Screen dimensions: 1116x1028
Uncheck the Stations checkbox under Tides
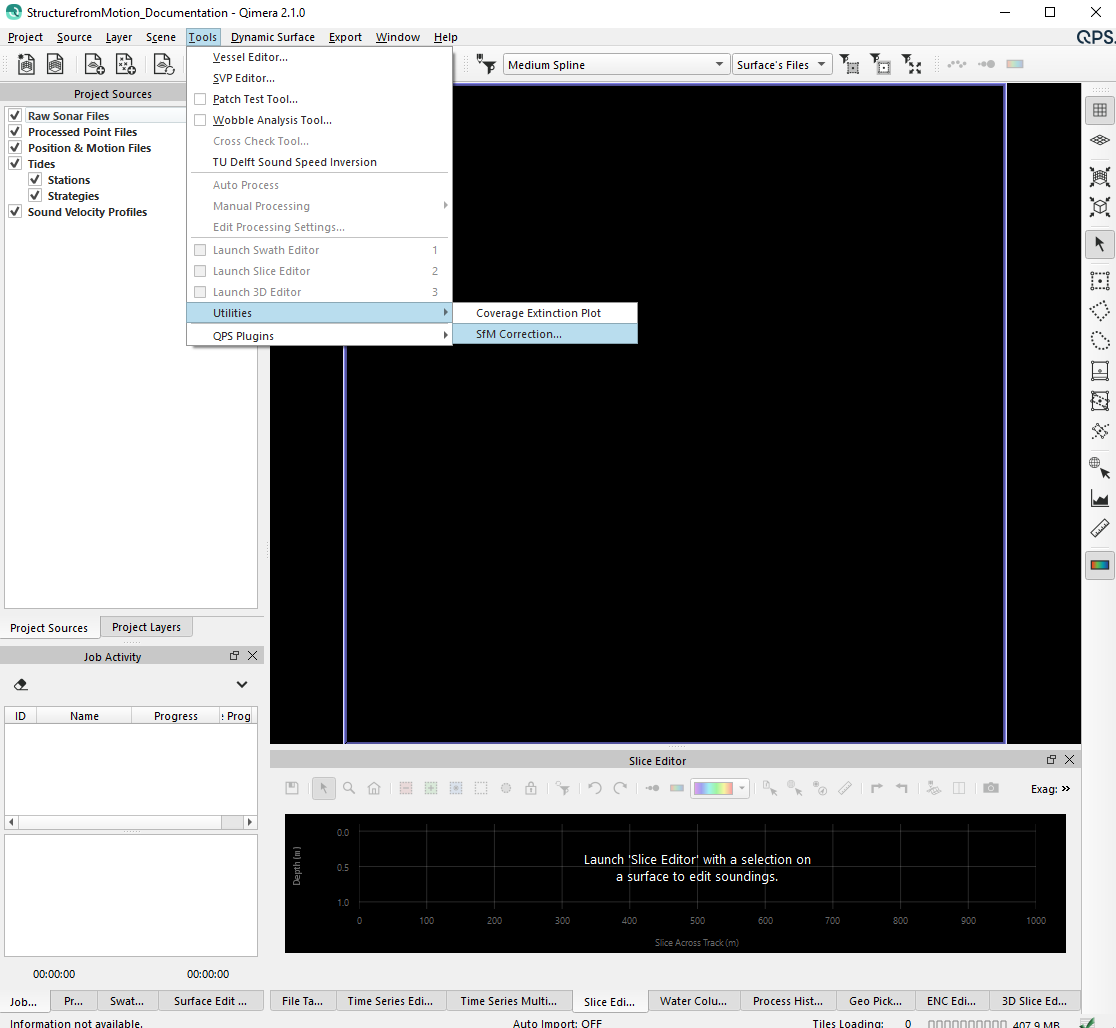tap(35, 180)
